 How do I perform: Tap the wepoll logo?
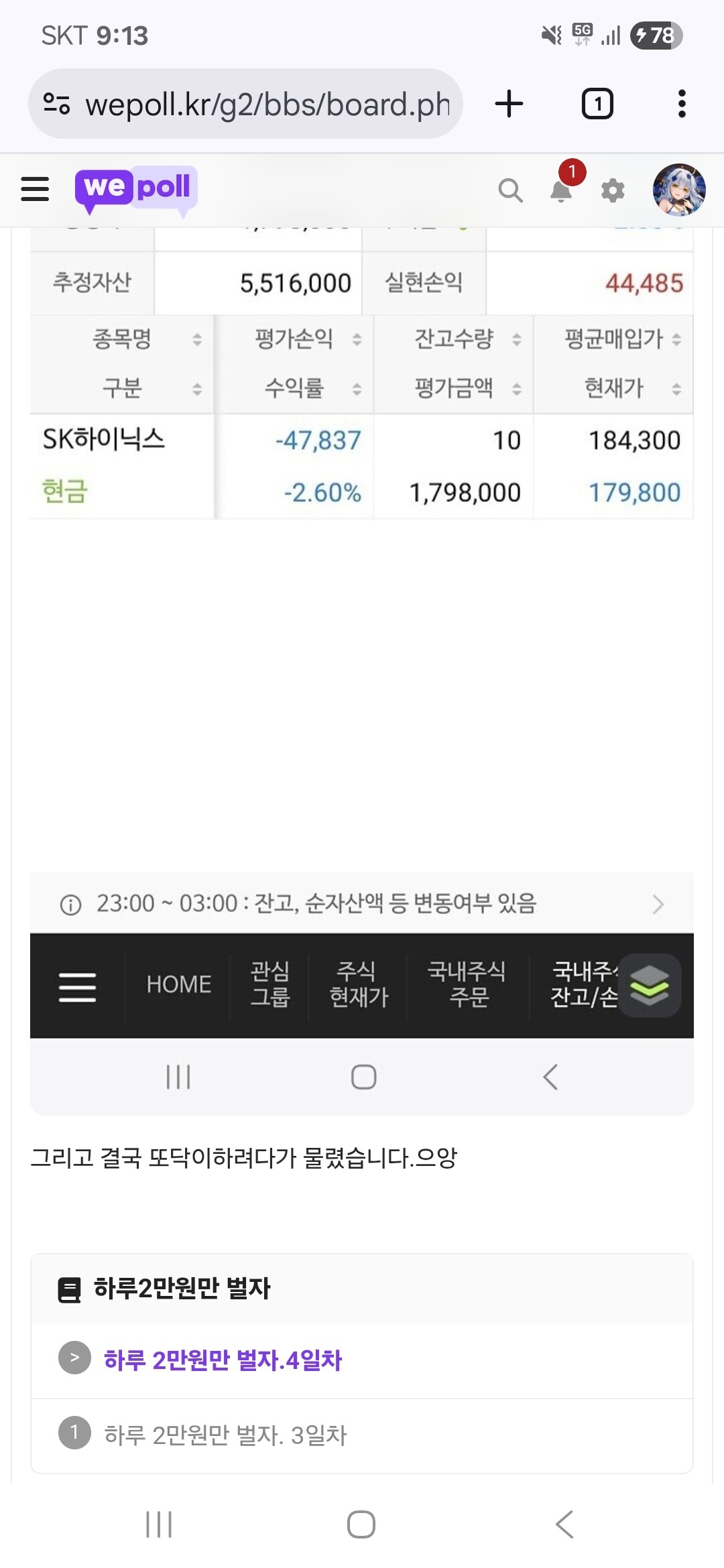tap(136, 189)
